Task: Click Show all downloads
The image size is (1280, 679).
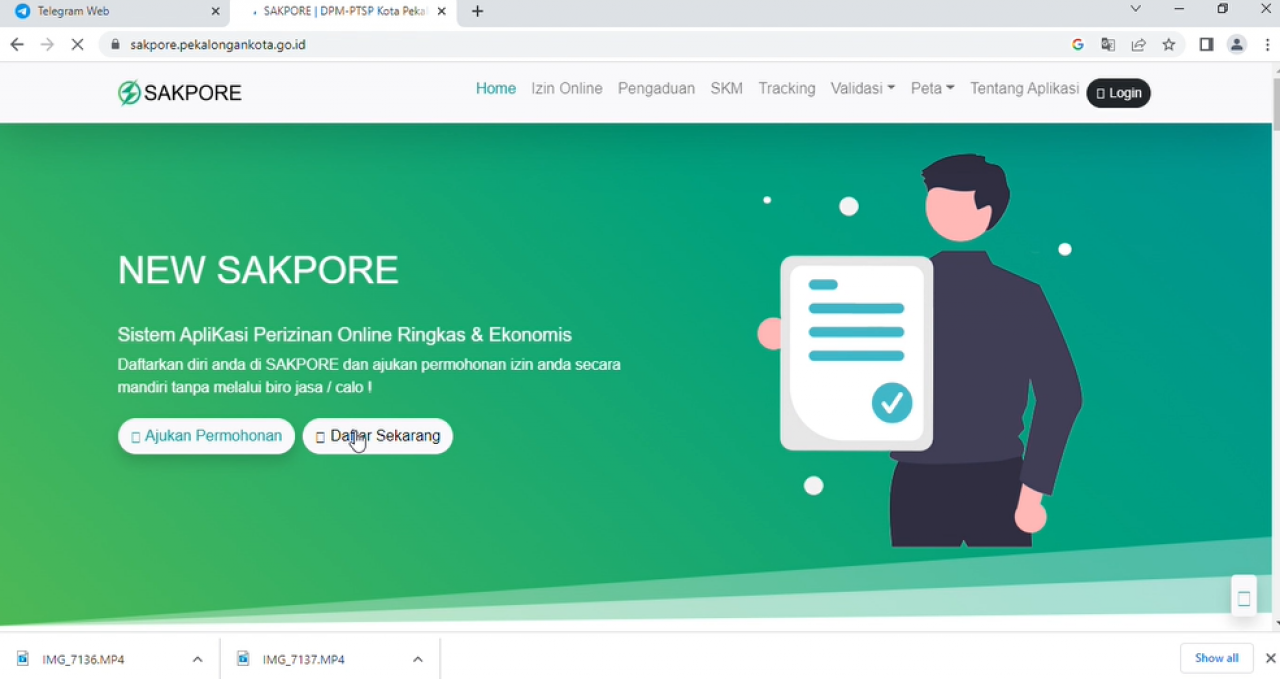Action: pos(1217,658)
